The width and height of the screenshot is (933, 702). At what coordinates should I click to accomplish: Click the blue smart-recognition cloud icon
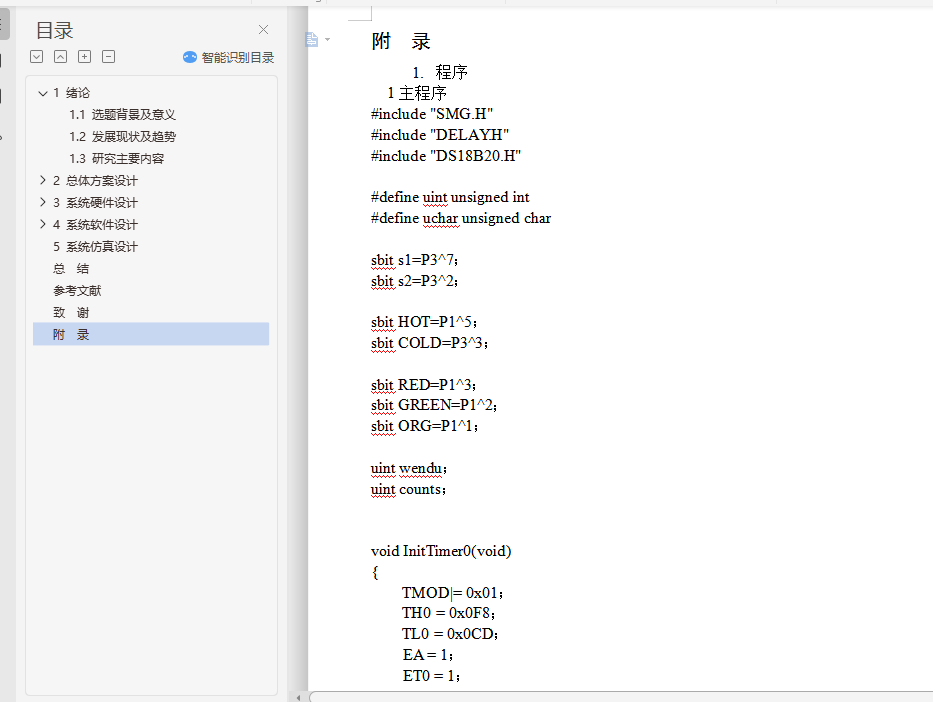coord(190,57)
